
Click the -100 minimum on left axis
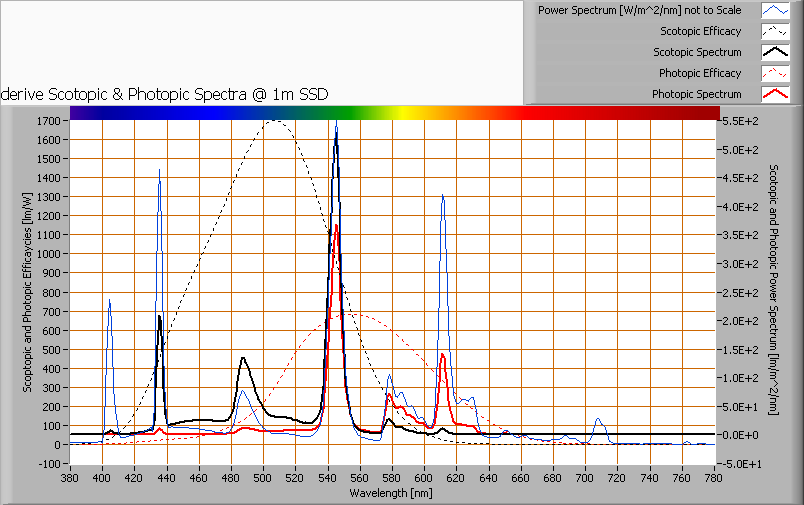click(x=52, y=464)
